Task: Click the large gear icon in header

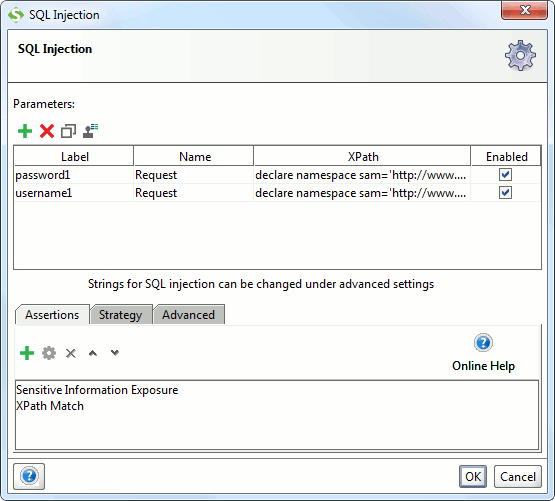Action: coord(520,56)
